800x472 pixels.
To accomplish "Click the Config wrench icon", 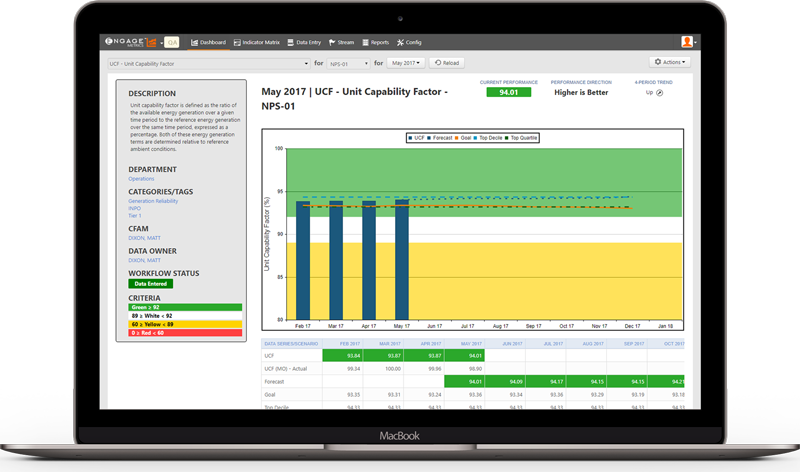I will (x=400, y=43).
